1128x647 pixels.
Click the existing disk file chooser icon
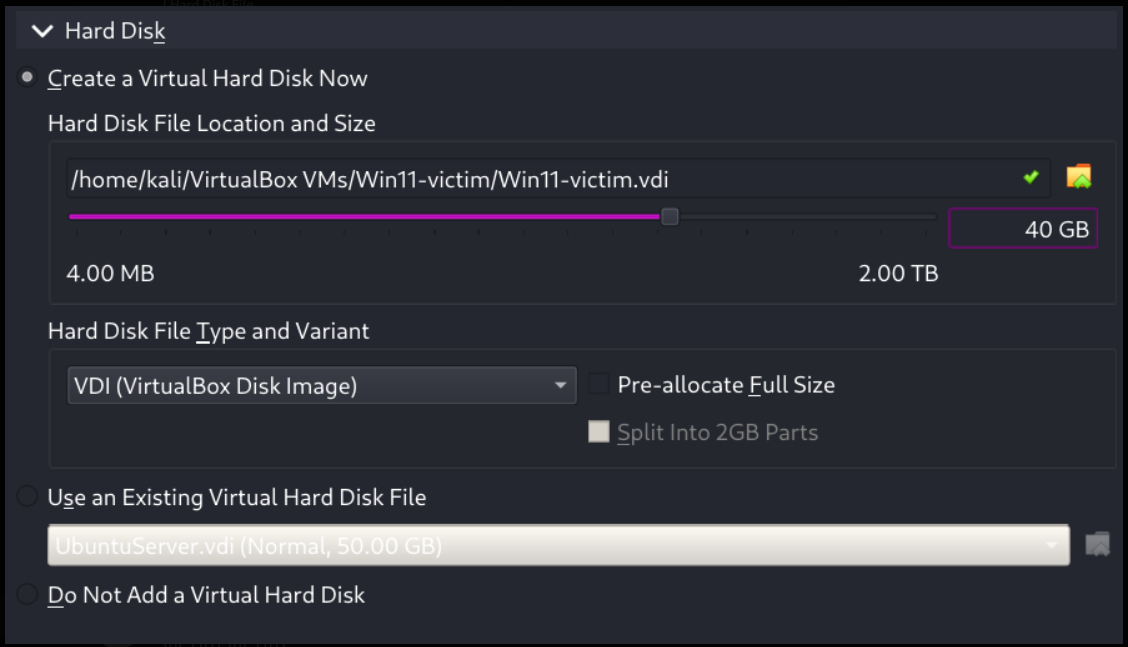(x=1098, y=546)
